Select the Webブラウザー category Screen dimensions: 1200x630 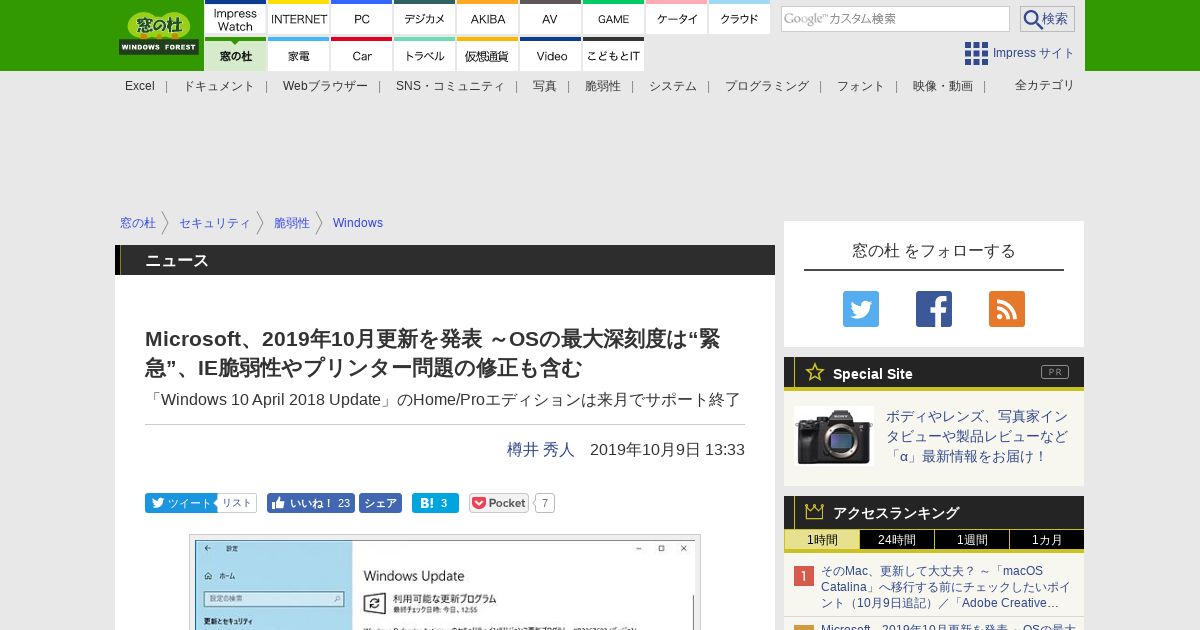click(325, 86)
